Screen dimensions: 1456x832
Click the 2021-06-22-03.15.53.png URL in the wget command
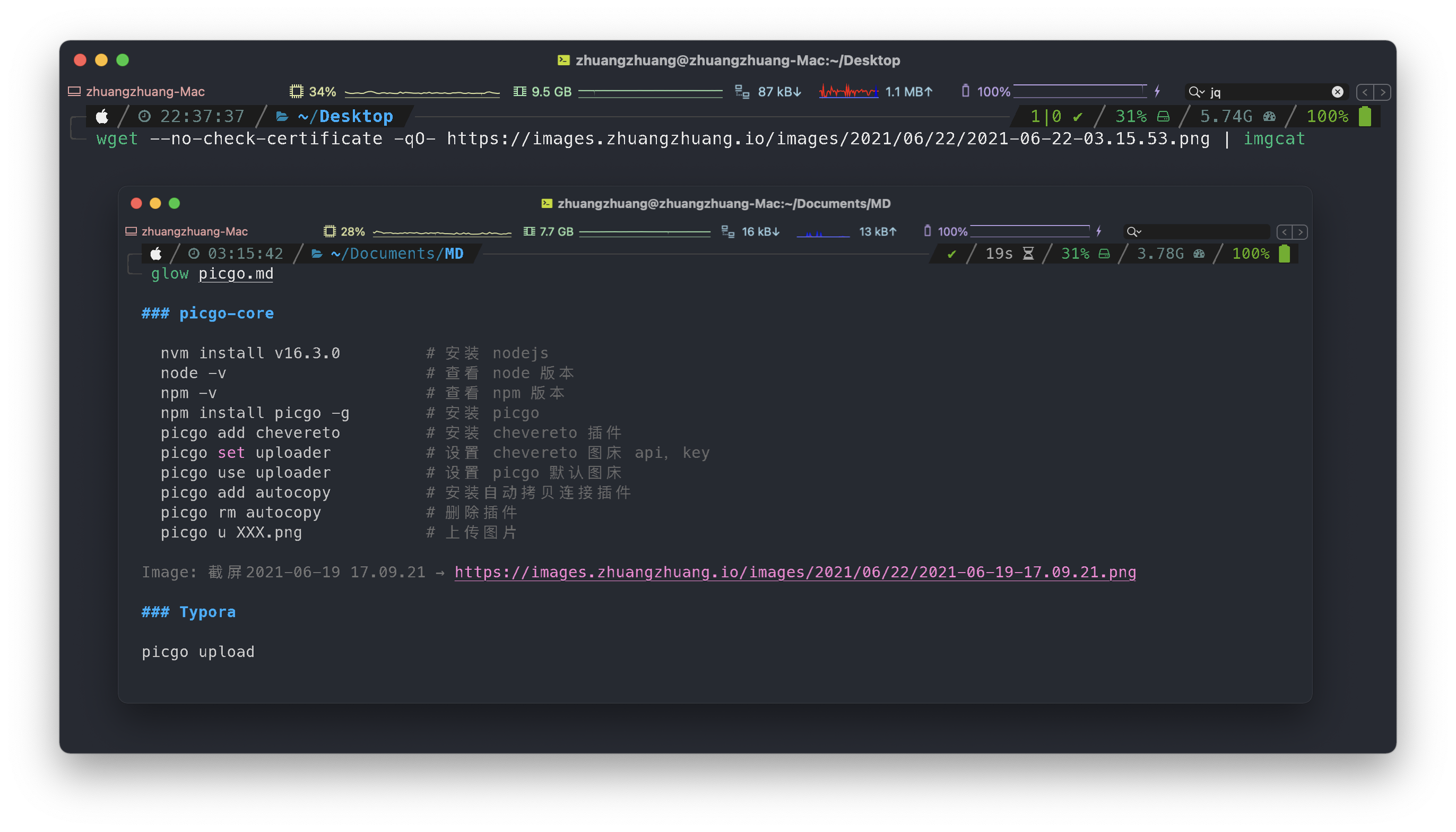829,139
